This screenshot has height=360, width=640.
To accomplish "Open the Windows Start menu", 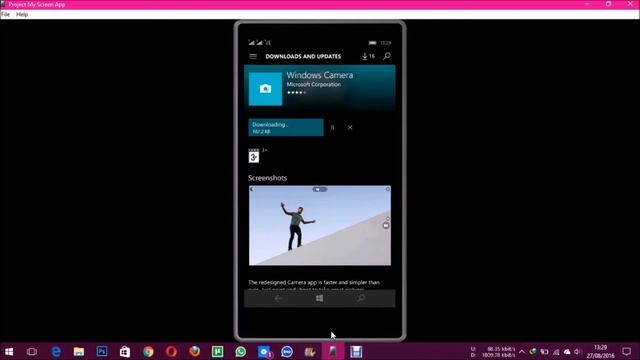I will click(9, 351).
